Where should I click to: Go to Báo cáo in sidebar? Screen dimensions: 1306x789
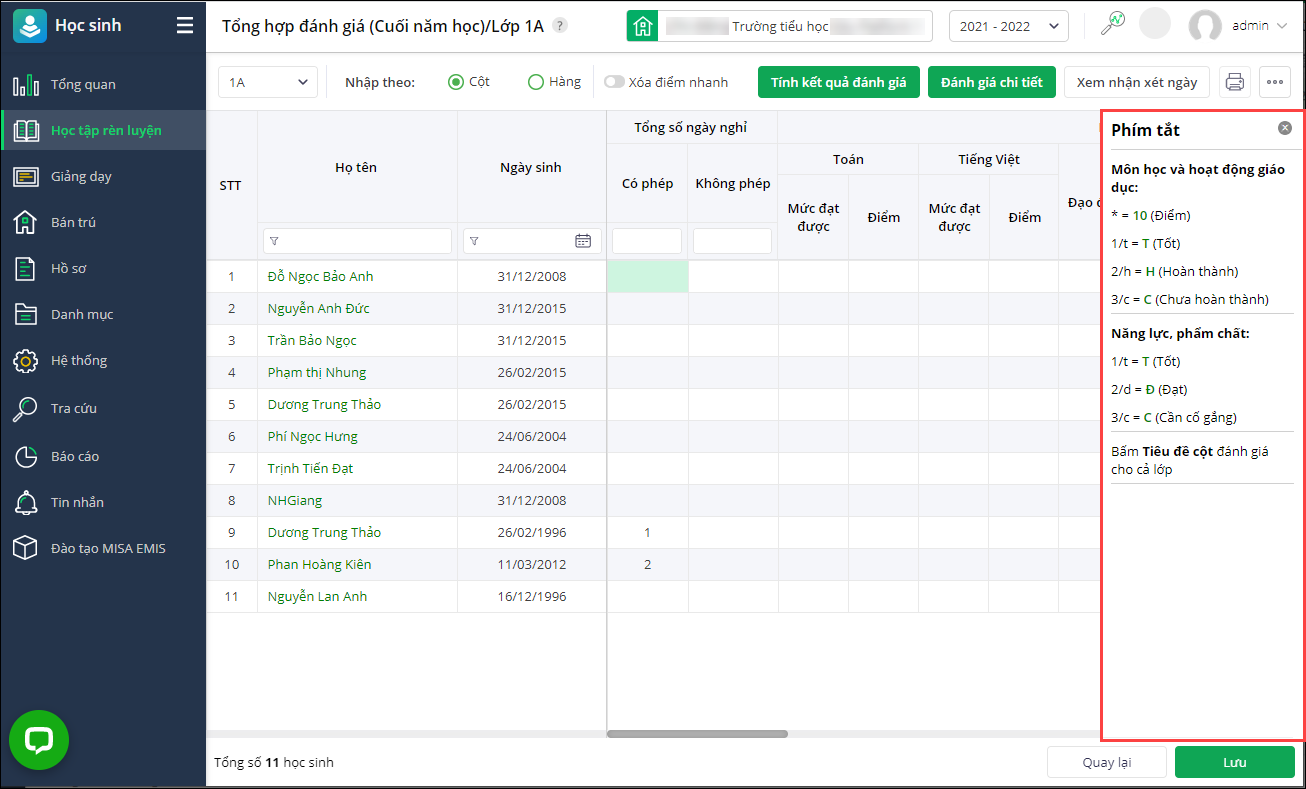(x=75, y=456)
